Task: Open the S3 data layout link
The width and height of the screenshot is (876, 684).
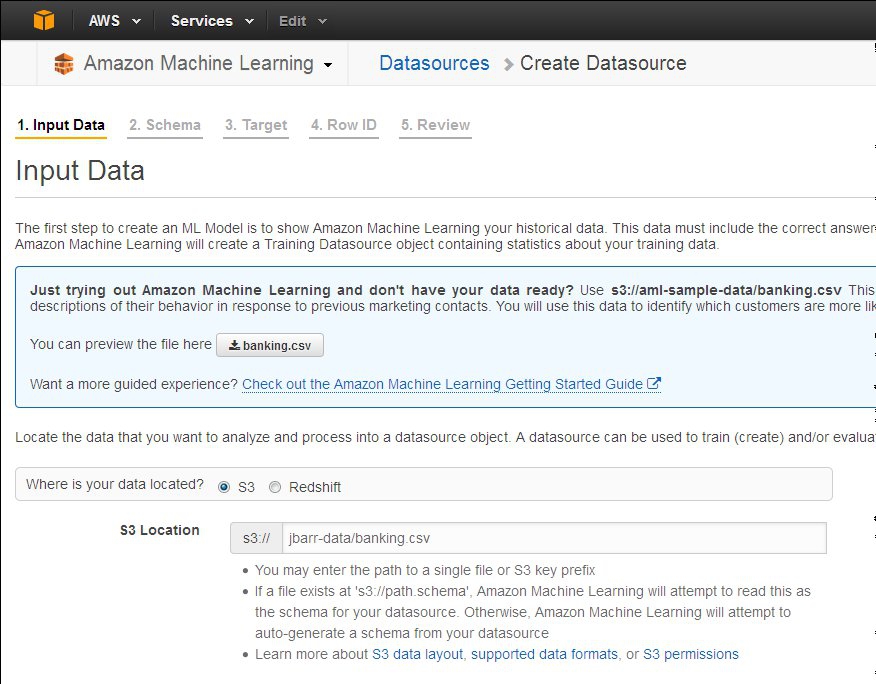Action: 417,654
